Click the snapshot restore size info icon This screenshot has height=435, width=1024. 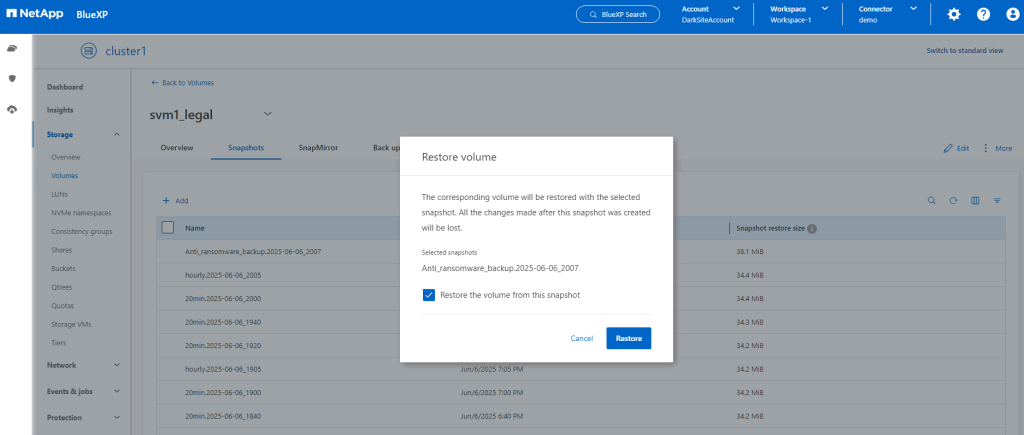pos(812,228)
